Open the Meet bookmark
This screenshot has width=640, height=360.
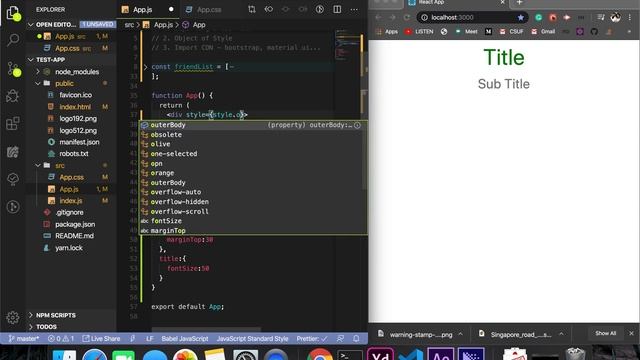467,31
